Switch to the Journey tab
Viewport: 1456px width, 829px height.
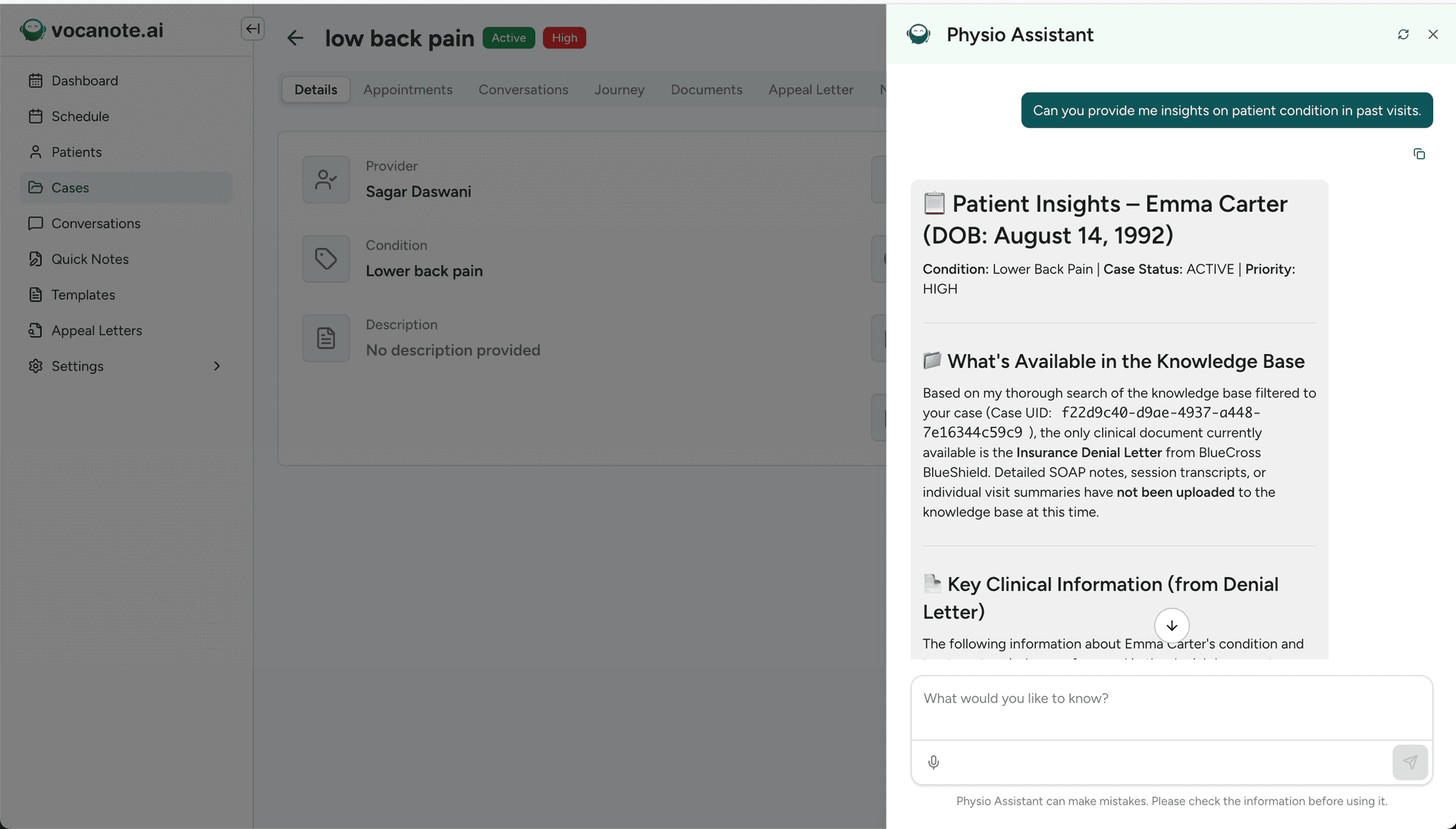pos(619,89)
